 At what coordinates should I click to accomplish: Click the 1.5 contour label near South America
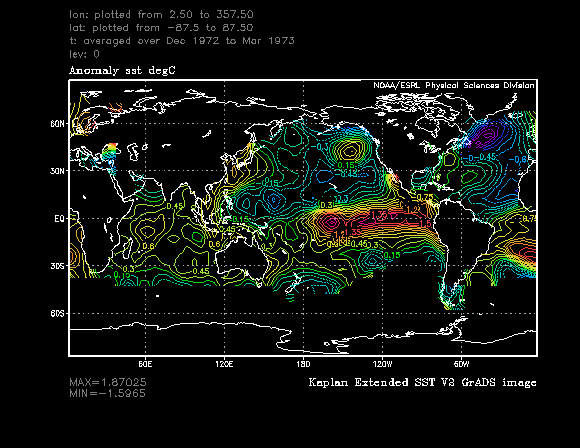(426, 224)
